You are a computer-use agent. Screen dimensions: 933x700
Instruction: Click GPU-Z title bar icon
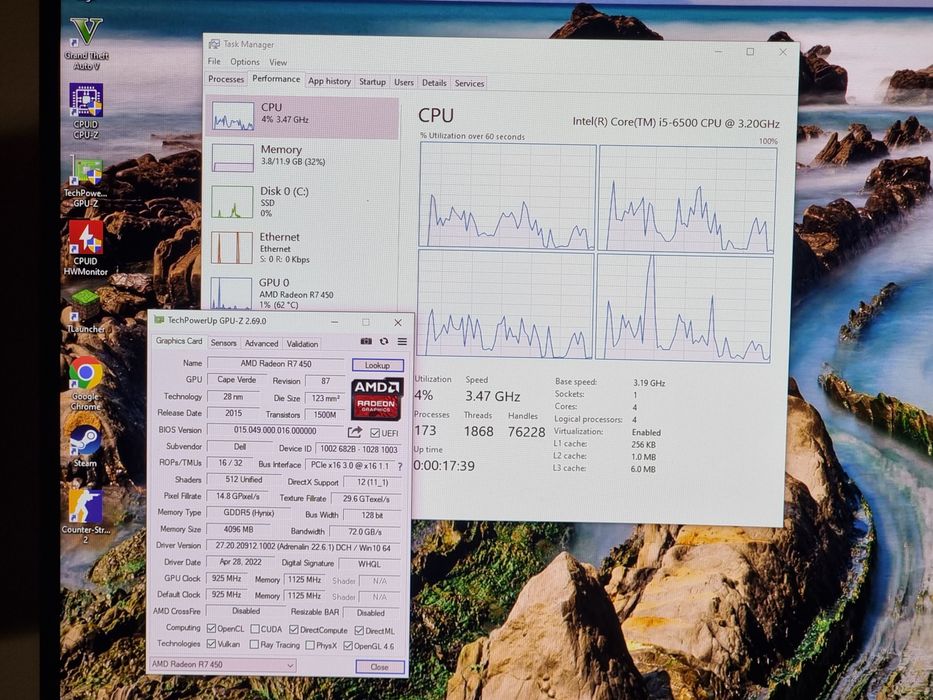click(159, 320)
